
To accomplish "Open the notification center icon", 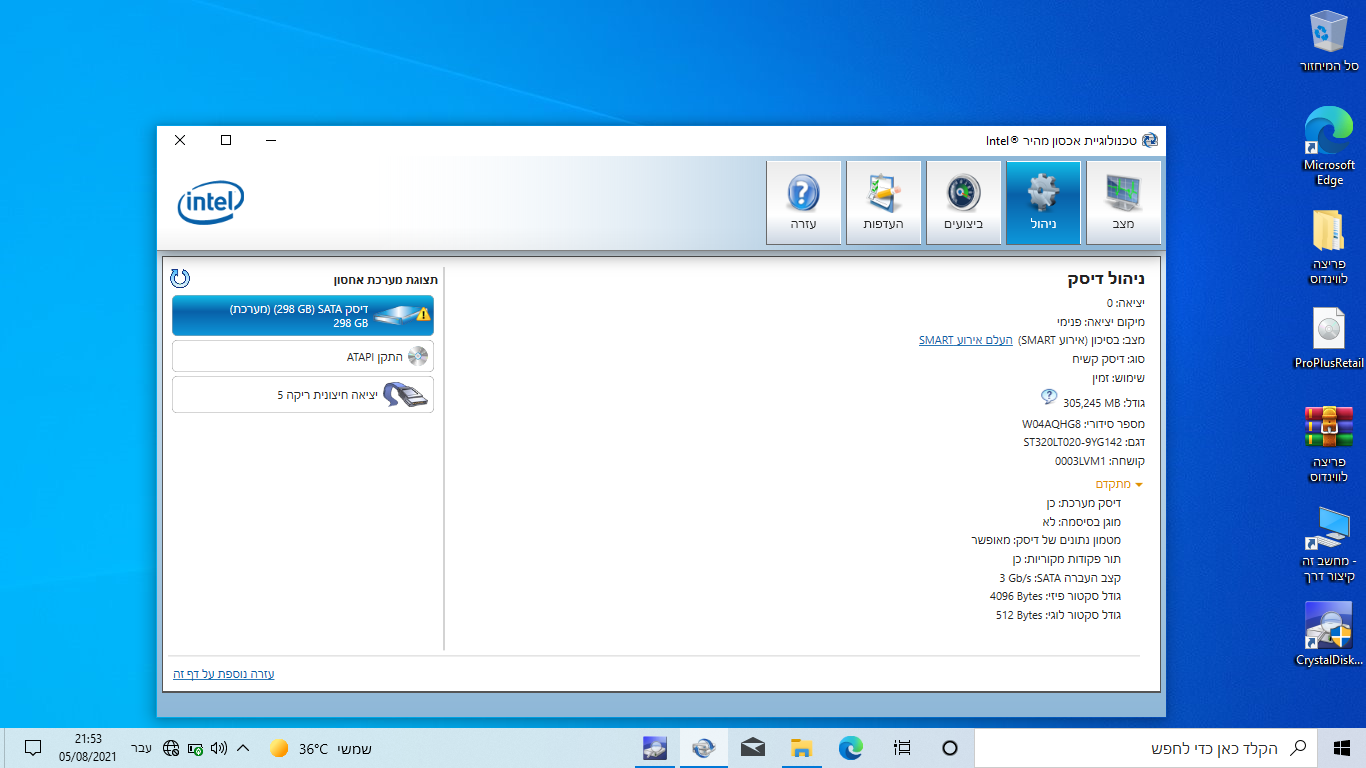I will click(x=32, y=748).
